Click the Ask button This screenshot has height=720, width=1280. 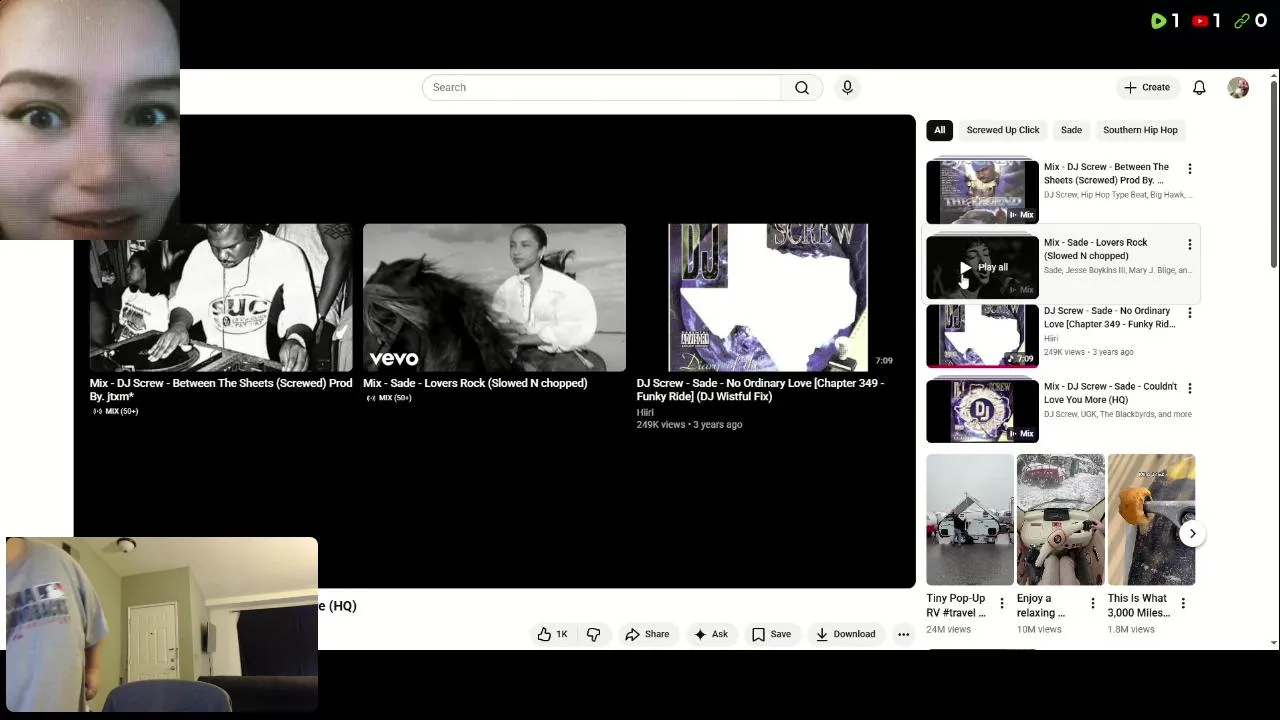click(711, 634)
